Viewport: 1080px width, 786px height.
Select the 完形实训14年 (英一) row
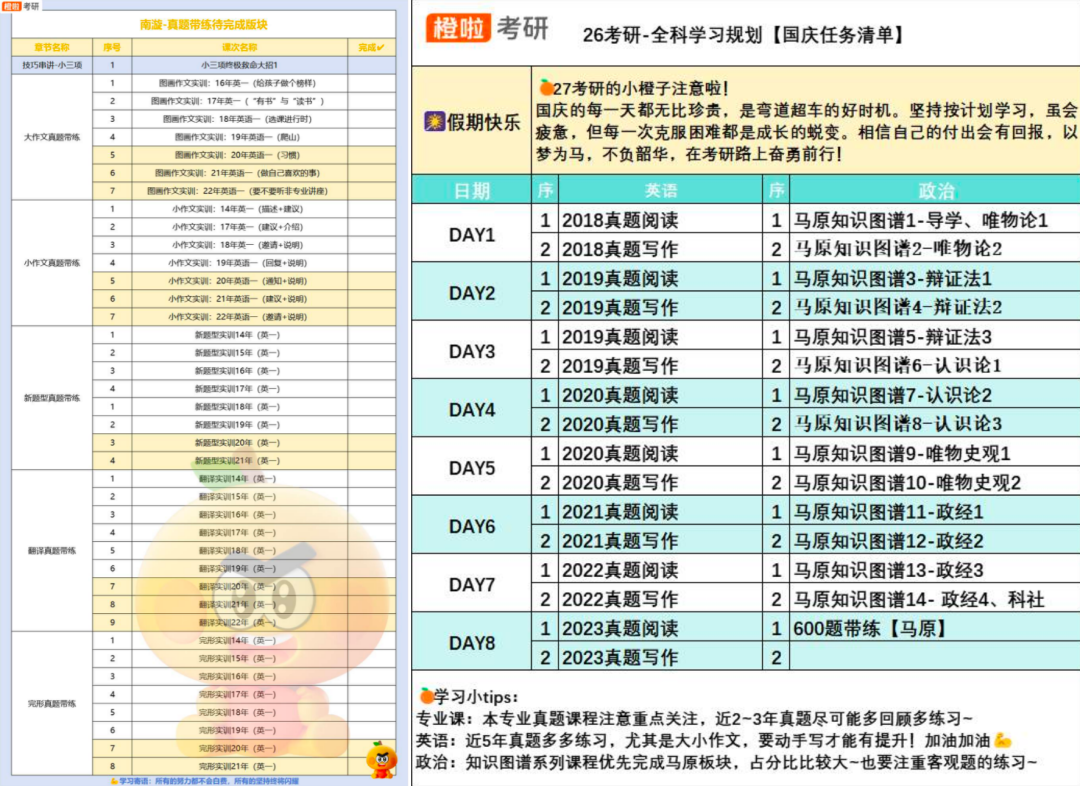click(x=240, y=641)
